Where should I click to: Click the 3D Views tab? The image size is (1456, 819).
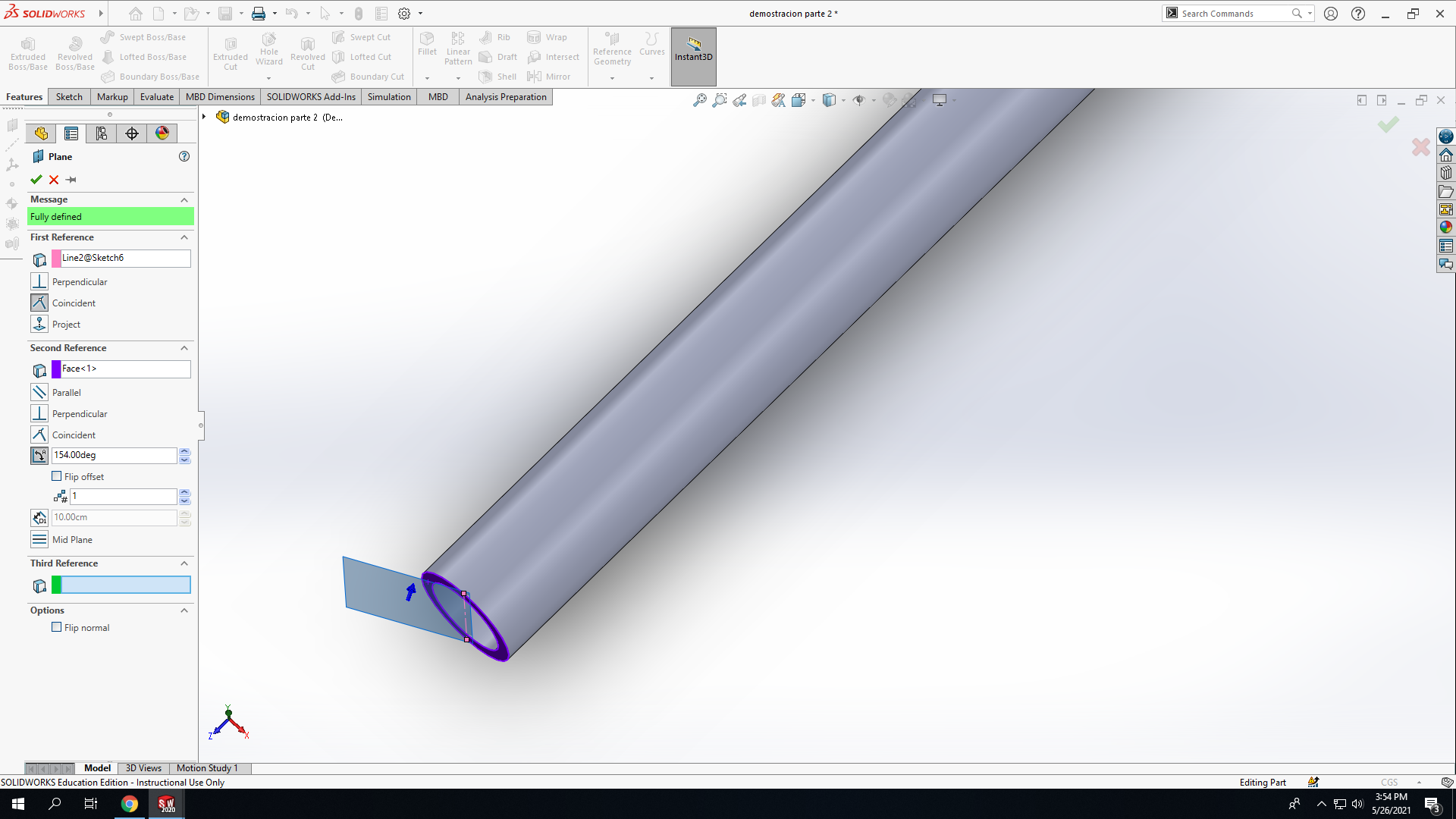(143, 767)
